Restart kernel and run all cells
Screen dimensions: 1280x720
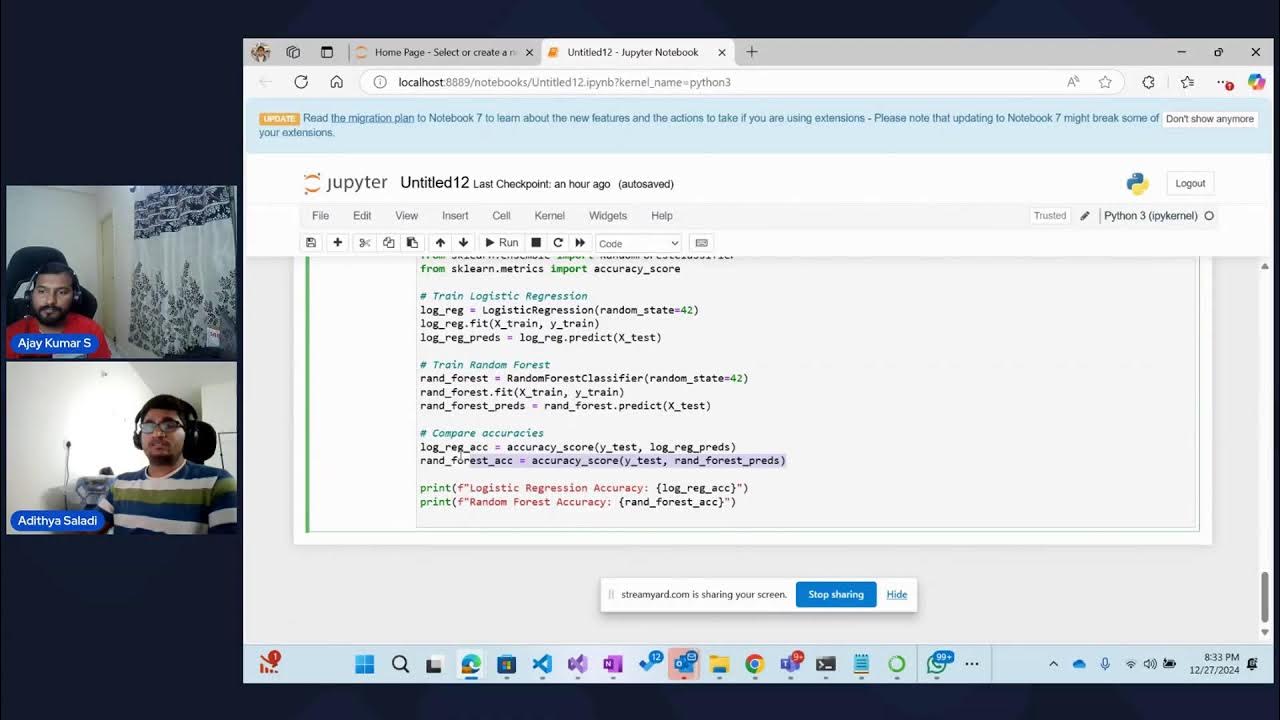click(580, 243)
